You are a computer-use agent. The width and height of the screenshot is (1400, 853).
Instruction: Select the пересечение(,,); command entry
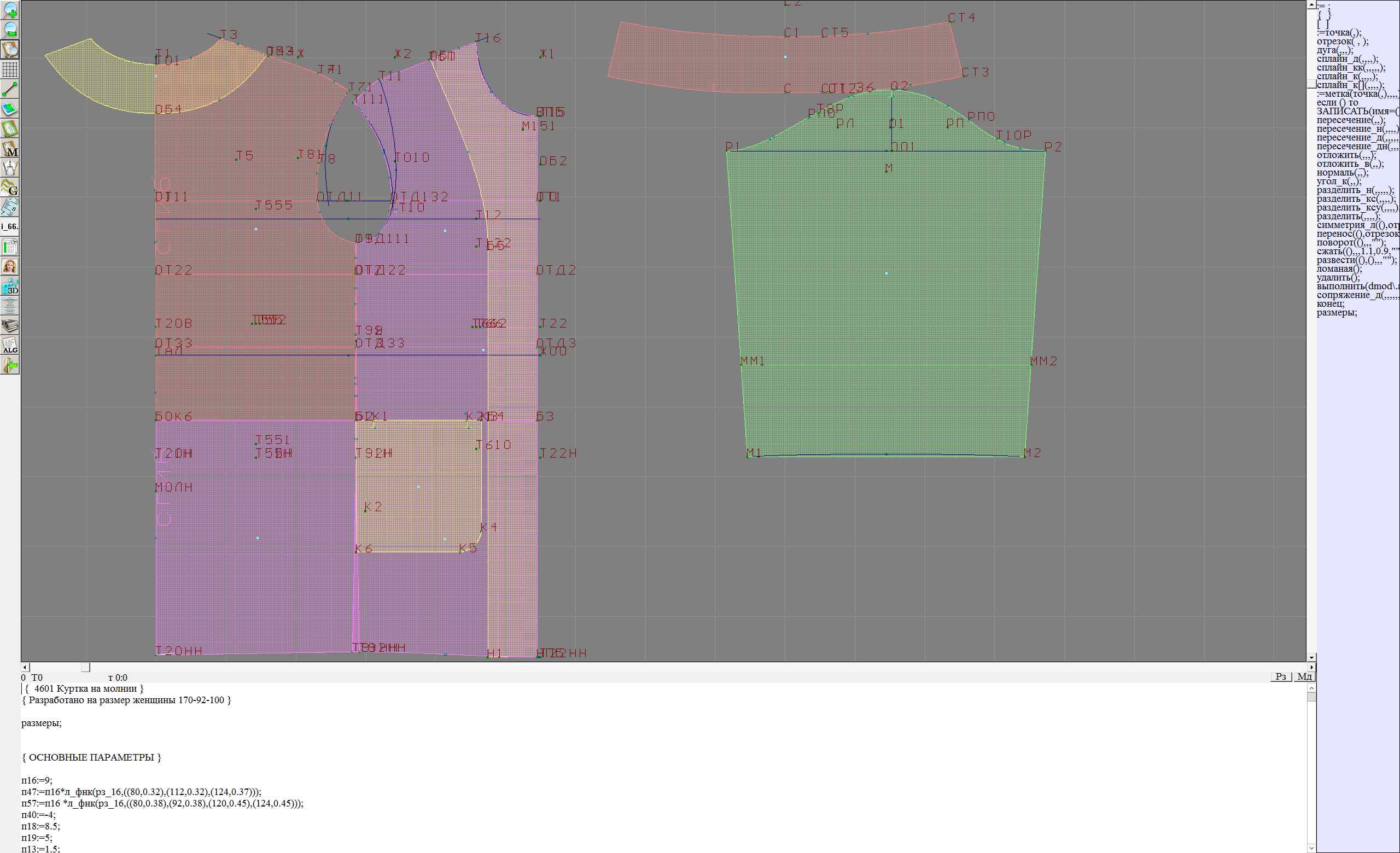[1351, 120]
